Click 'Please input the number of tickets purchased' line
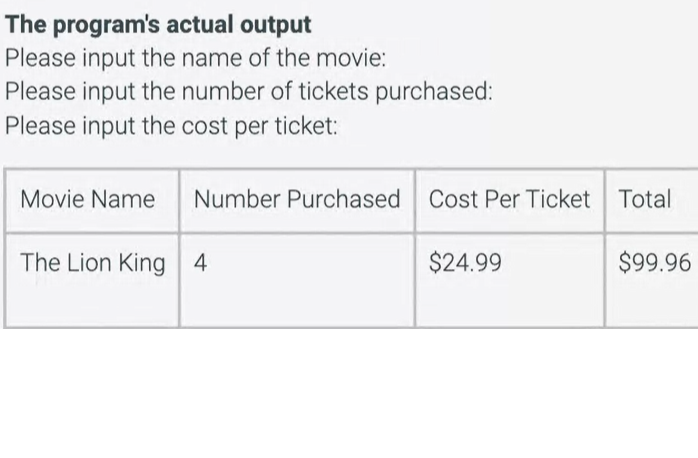Viewport: 698px width, 458px height. (249, 92)
